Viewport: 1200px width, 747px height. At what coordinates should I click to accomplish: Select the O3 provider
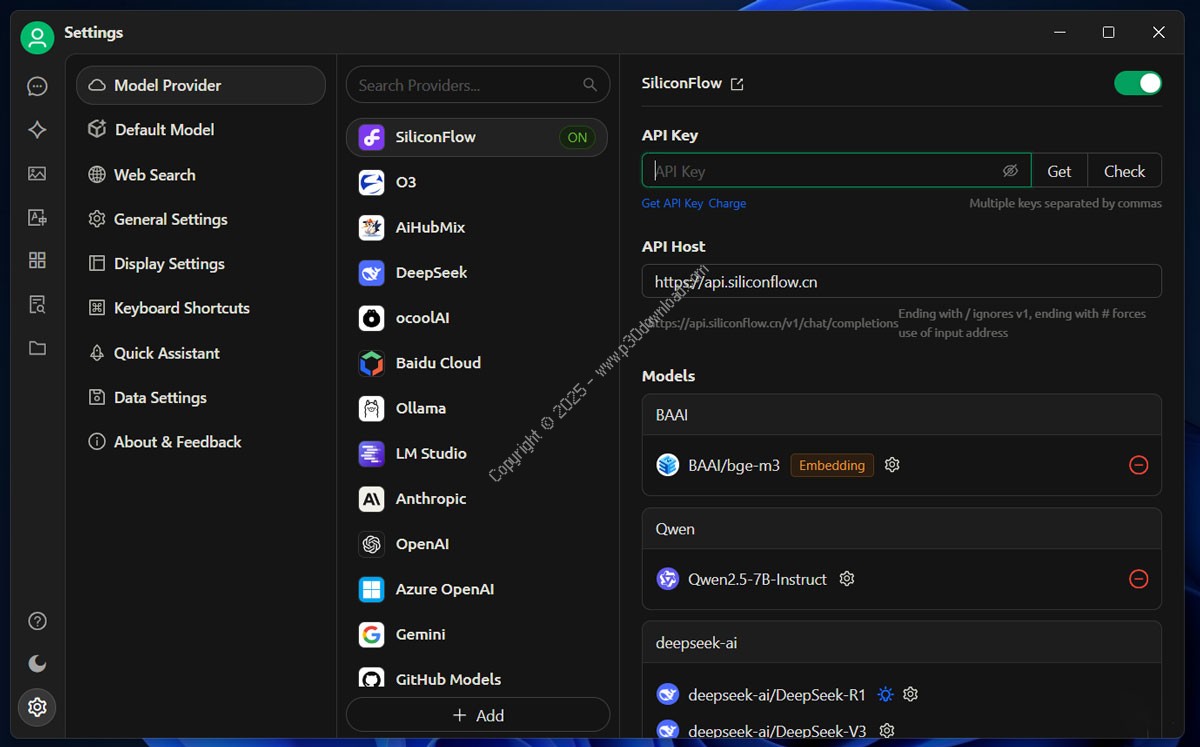(x=477, y=182)
